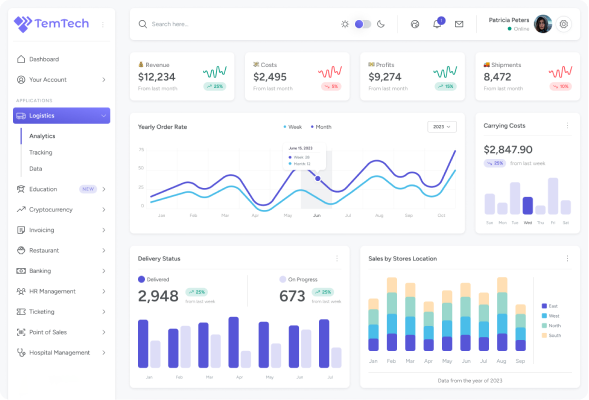Click the TemTech logo
Image resolution: width=589 pixels, height=400 pixels.
[51, 24]
